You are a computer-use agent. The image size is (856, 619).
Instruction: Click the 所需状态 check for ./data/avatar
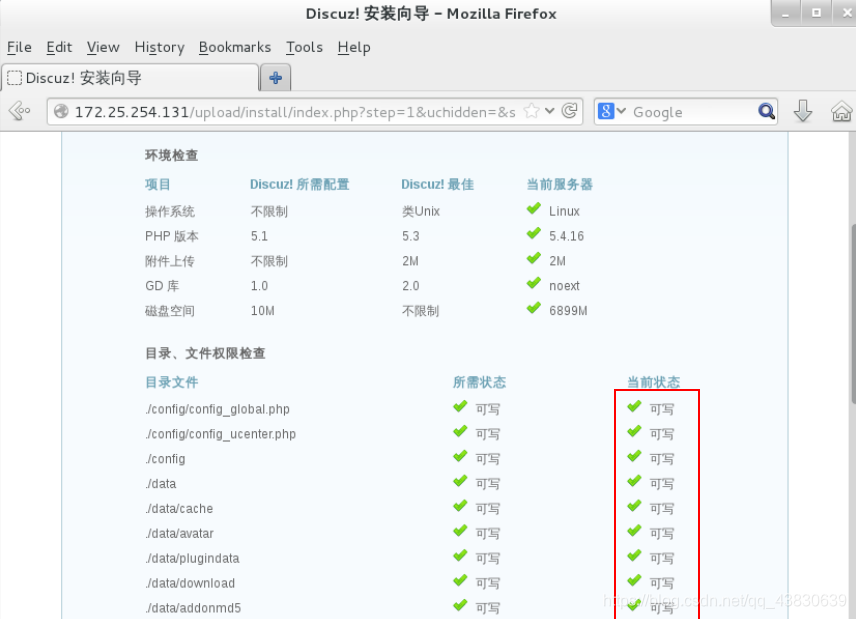tap(460, 531)
